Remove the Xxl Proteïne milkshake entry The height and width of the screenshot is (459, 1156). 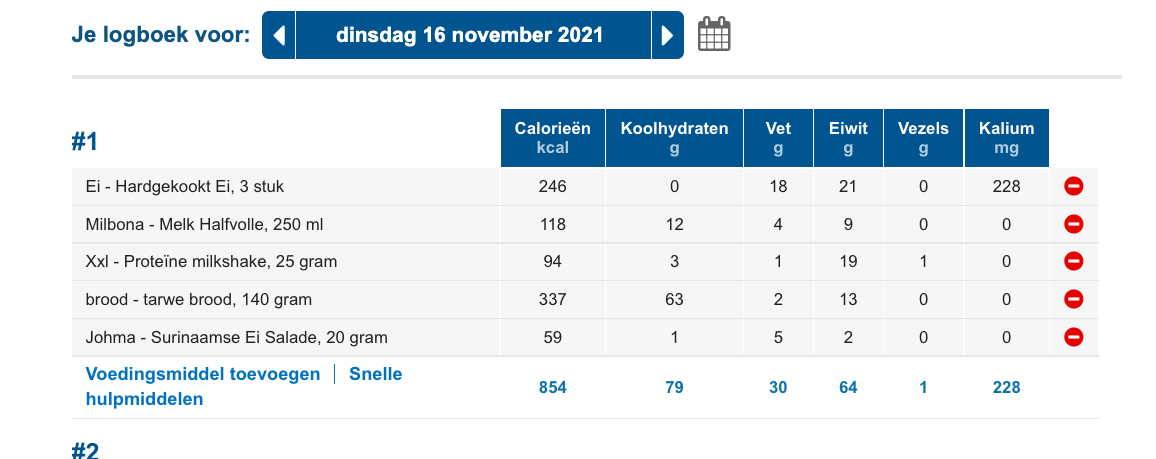click(x=1074, y=262)
